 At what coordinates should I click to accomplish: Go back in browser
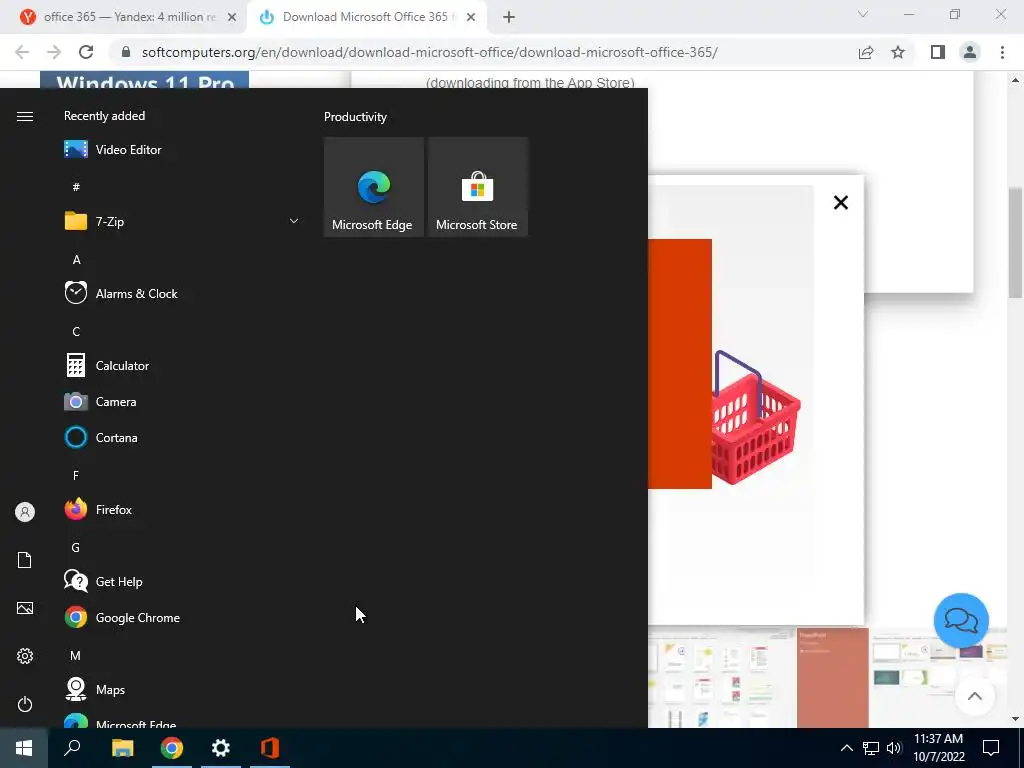click(x=22, y=52)
